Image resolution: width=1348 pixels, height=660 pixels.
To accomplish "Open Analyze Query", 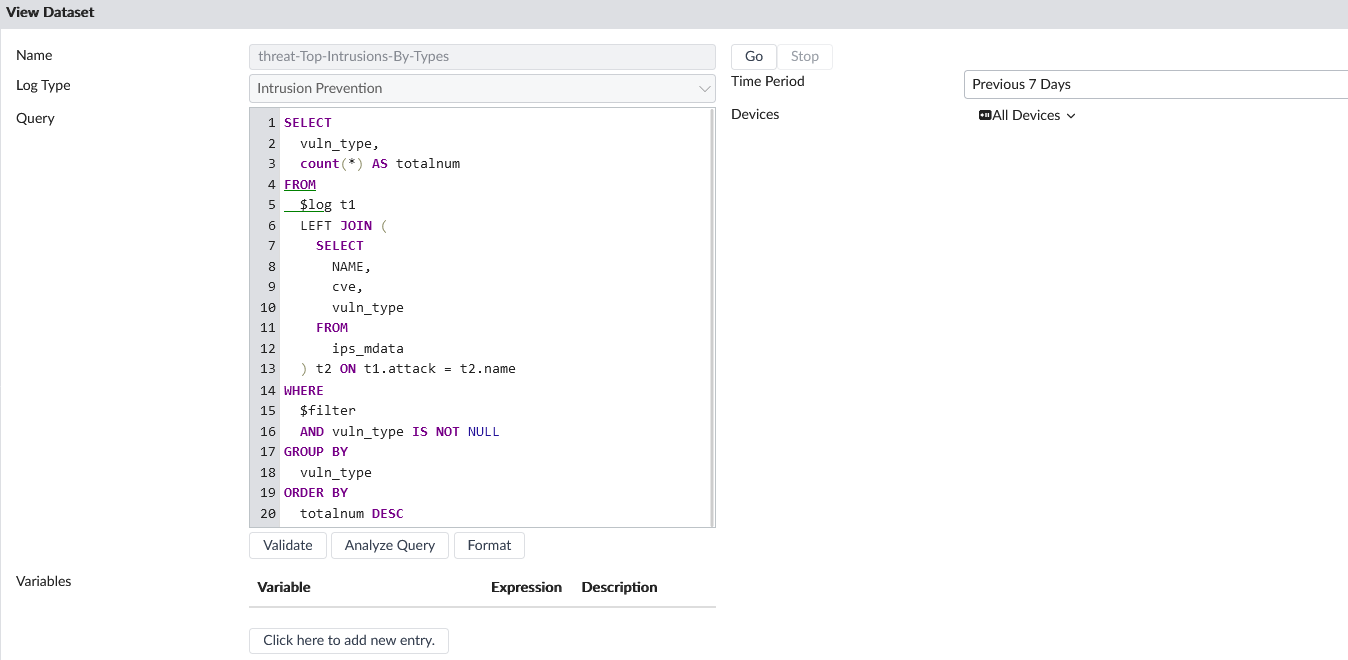I will click(x=389, y=545).
